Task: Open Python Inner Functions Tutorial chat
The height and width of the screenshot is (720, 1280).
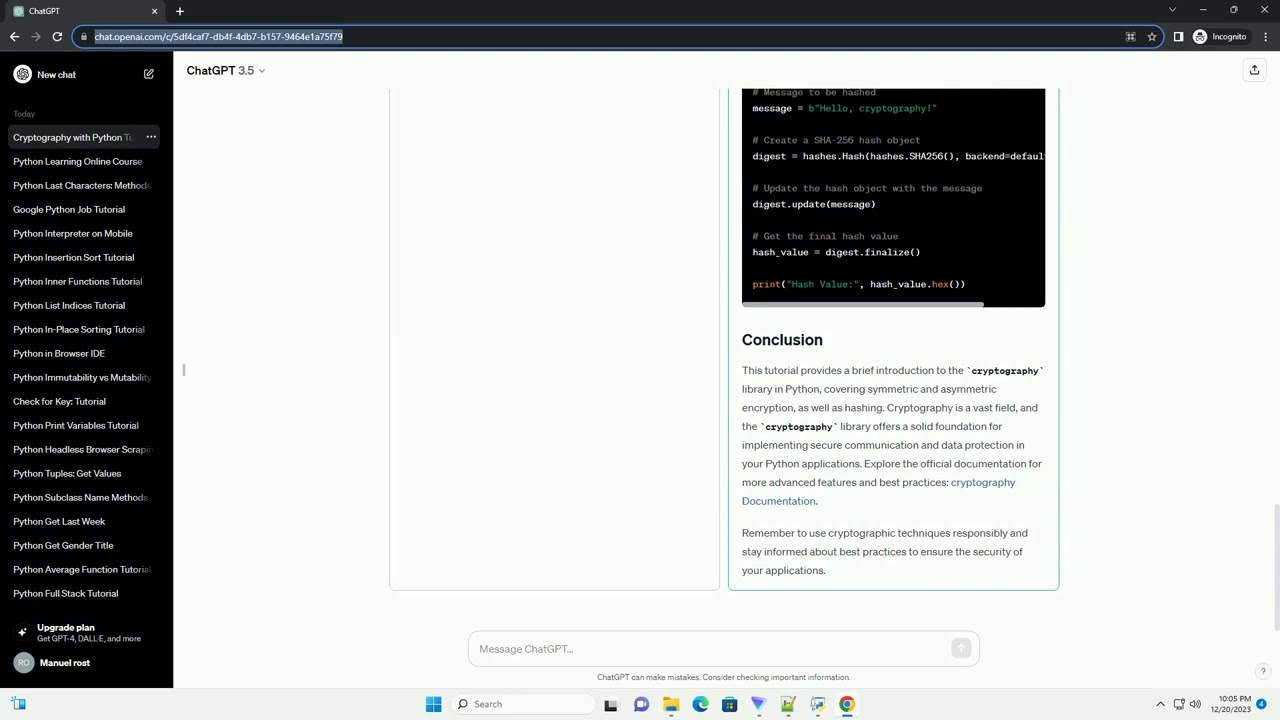Action: (77, 281)
